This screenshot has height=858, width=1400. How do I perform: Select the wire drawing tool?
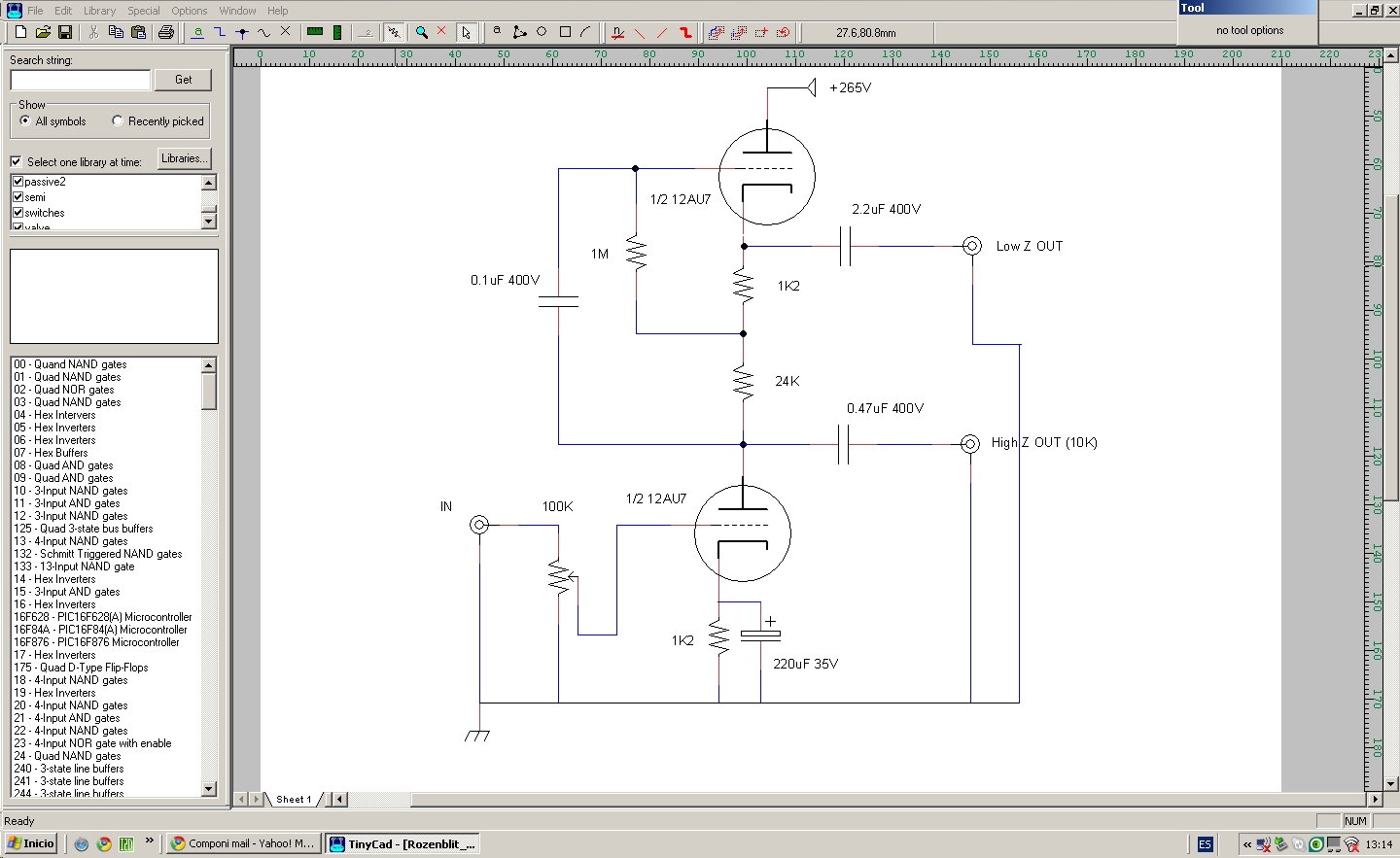(x=220, y=32)
